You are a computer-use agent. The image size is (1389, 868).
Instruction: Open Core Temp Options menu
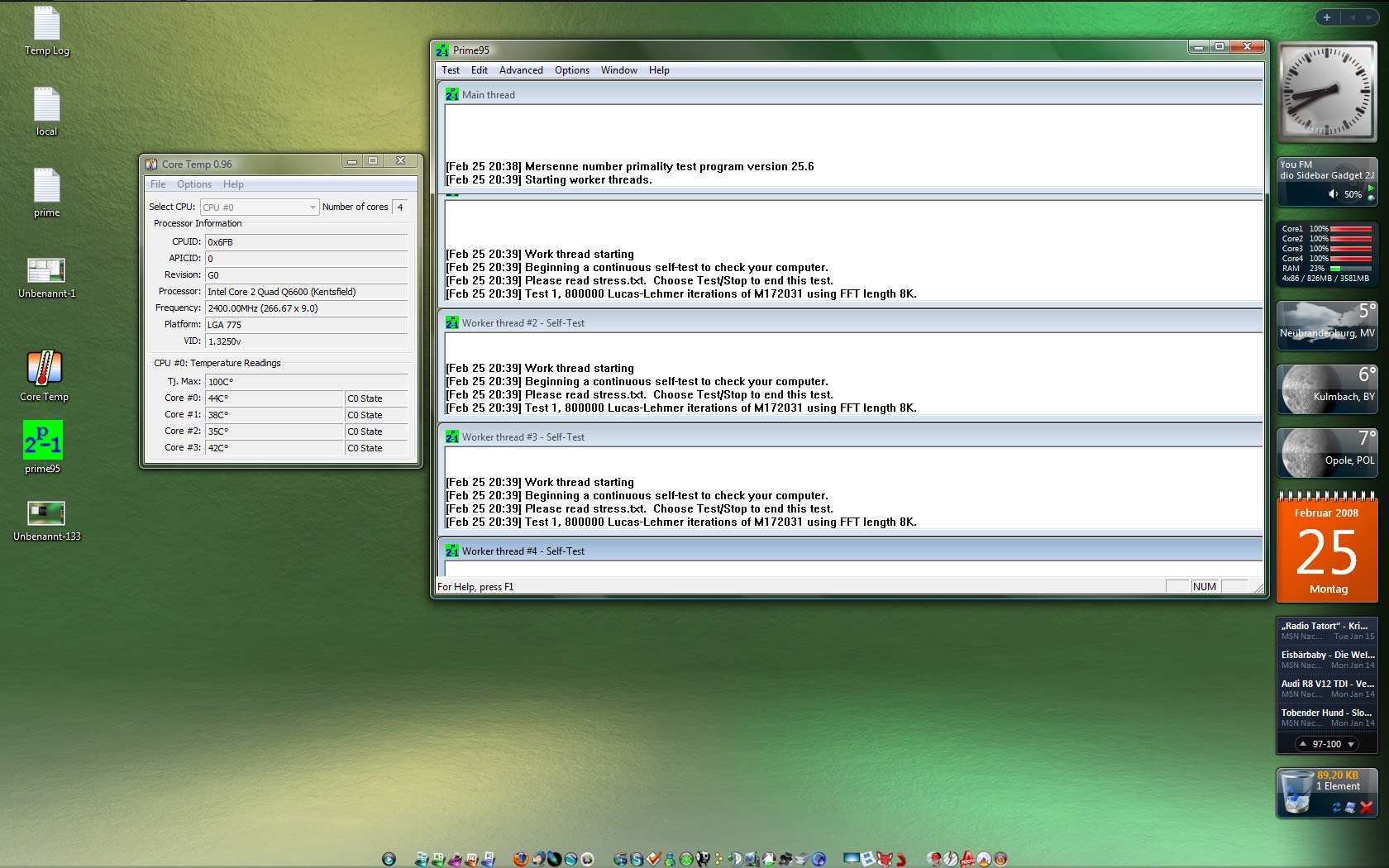click(194, 184)
